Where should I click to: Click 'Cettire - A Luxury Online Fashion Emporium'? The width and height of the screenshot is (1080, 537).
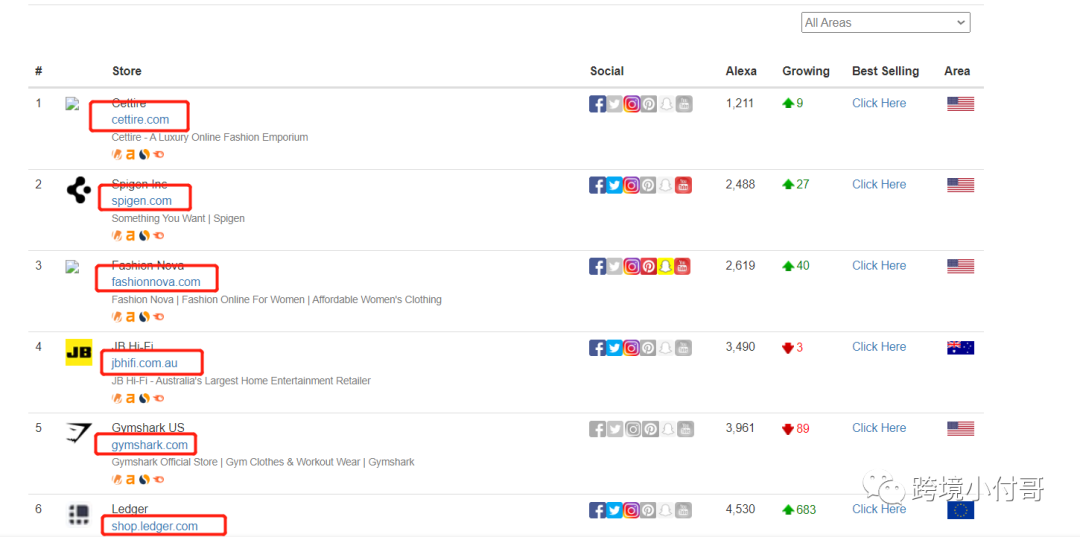click(209, 137)
